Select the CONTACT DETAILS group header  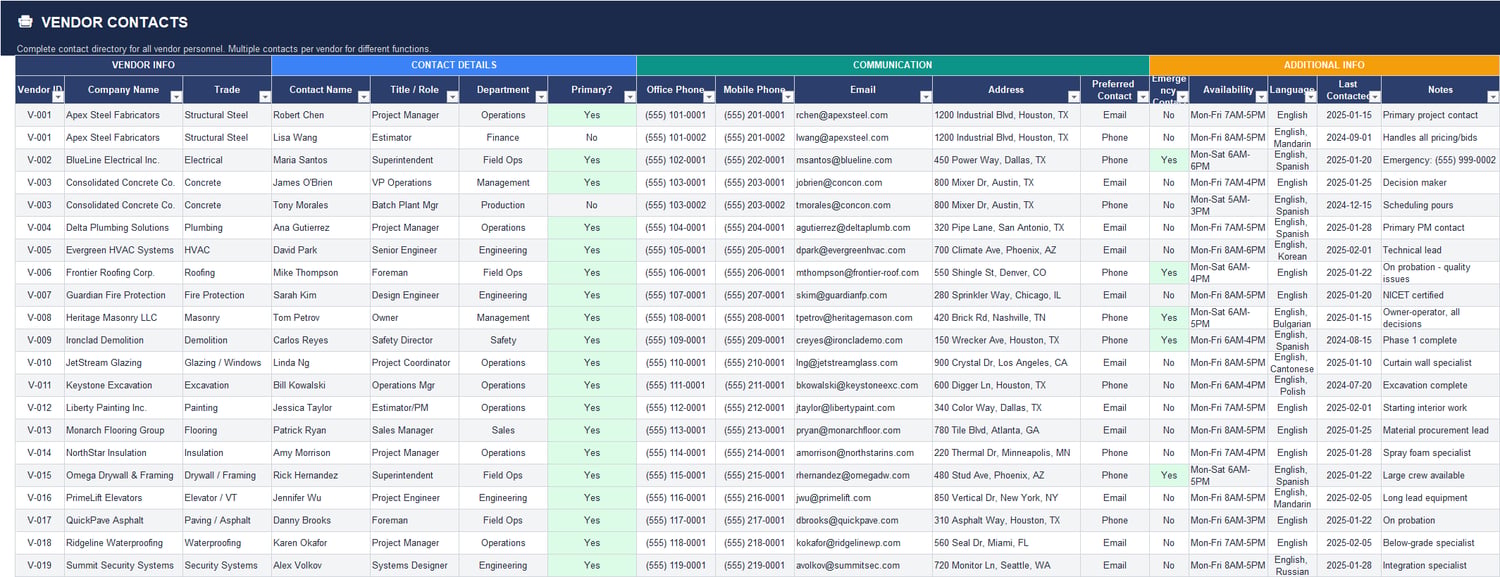[454, 65]
